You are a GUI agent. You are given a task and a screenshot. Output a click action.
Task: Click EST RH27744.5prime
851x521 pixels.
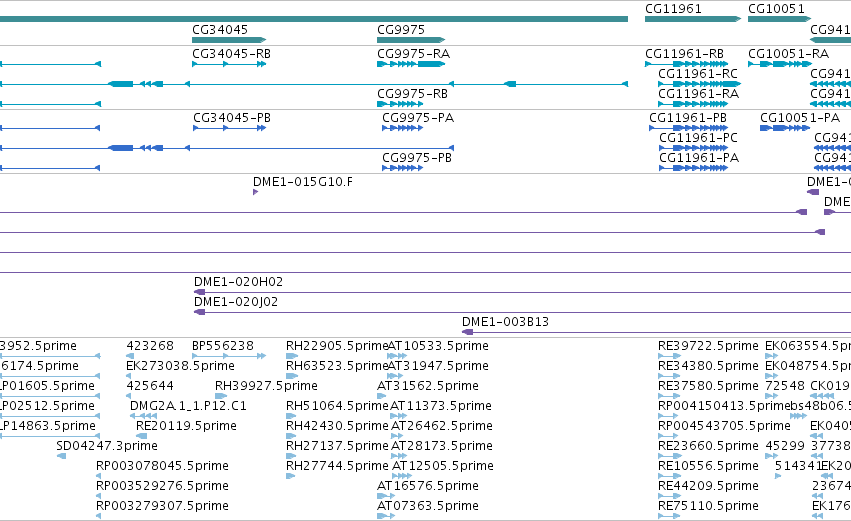pos(337,466)
